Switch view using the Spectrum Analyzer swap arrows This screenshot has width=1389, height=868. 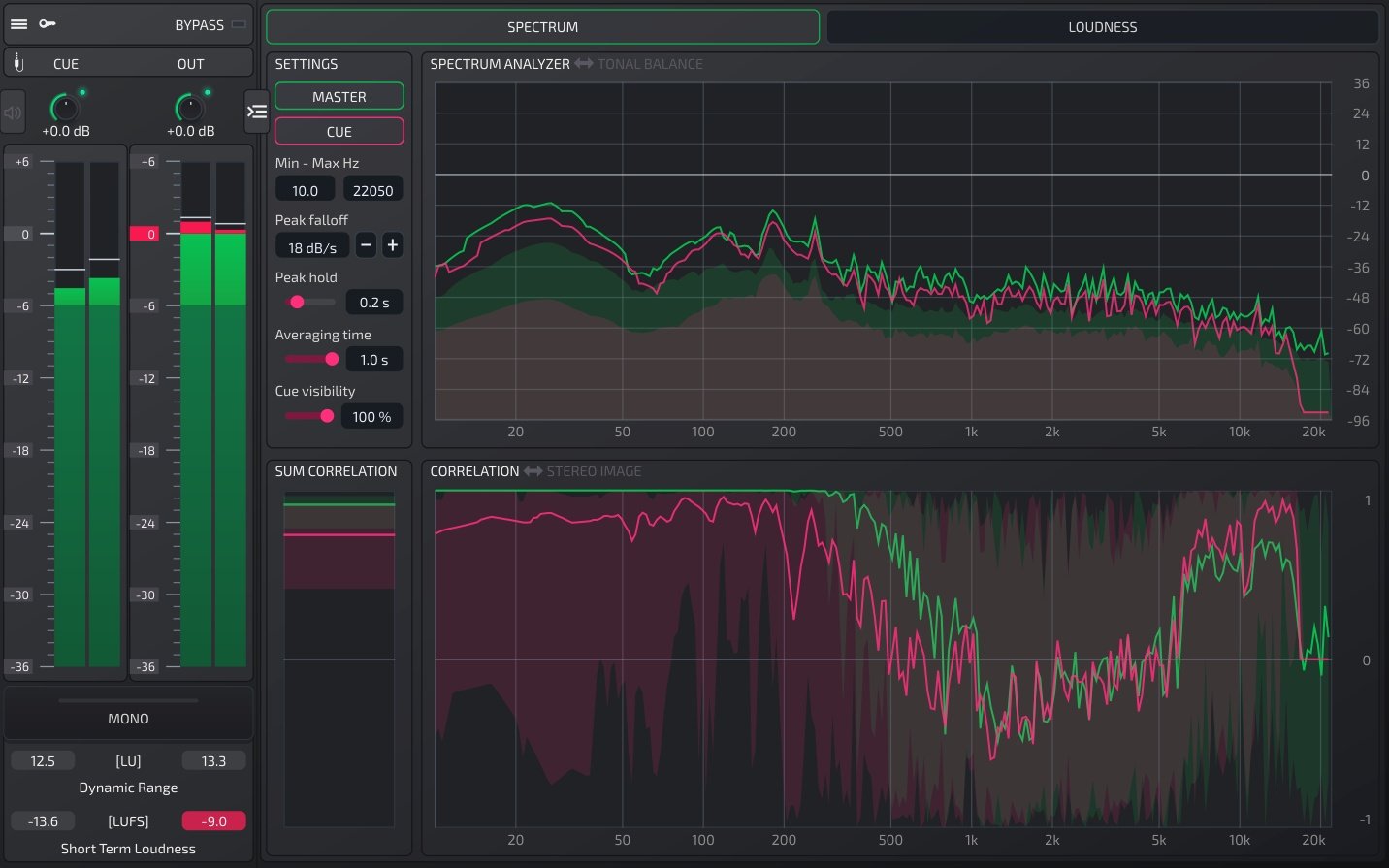click(x=584, y=64)
